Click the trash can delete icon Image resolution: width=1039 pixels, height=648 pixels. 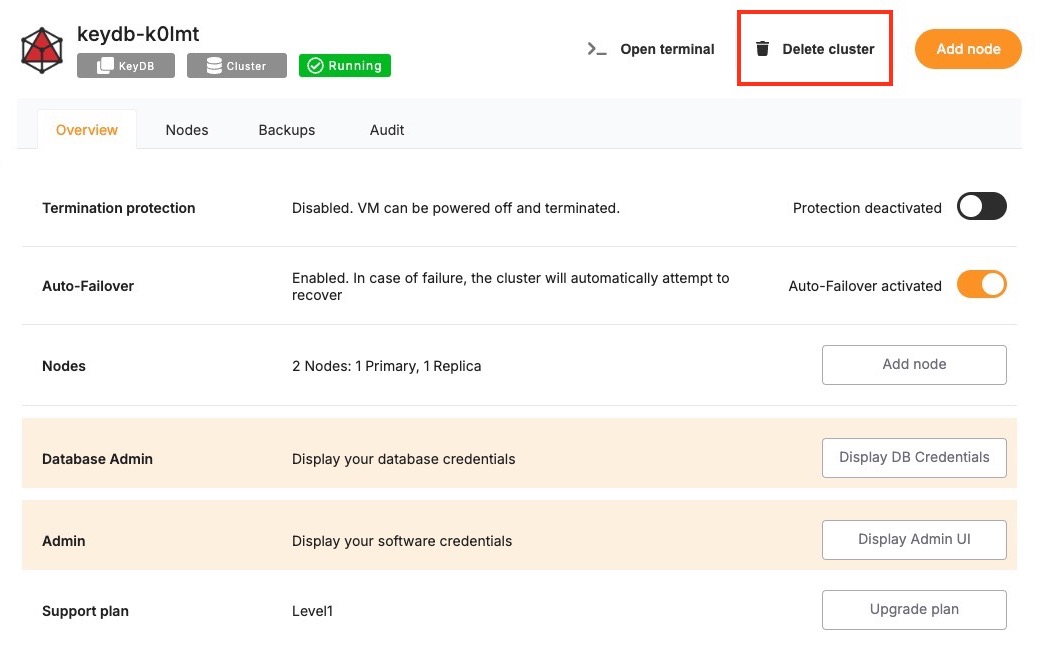pos(763,49)
